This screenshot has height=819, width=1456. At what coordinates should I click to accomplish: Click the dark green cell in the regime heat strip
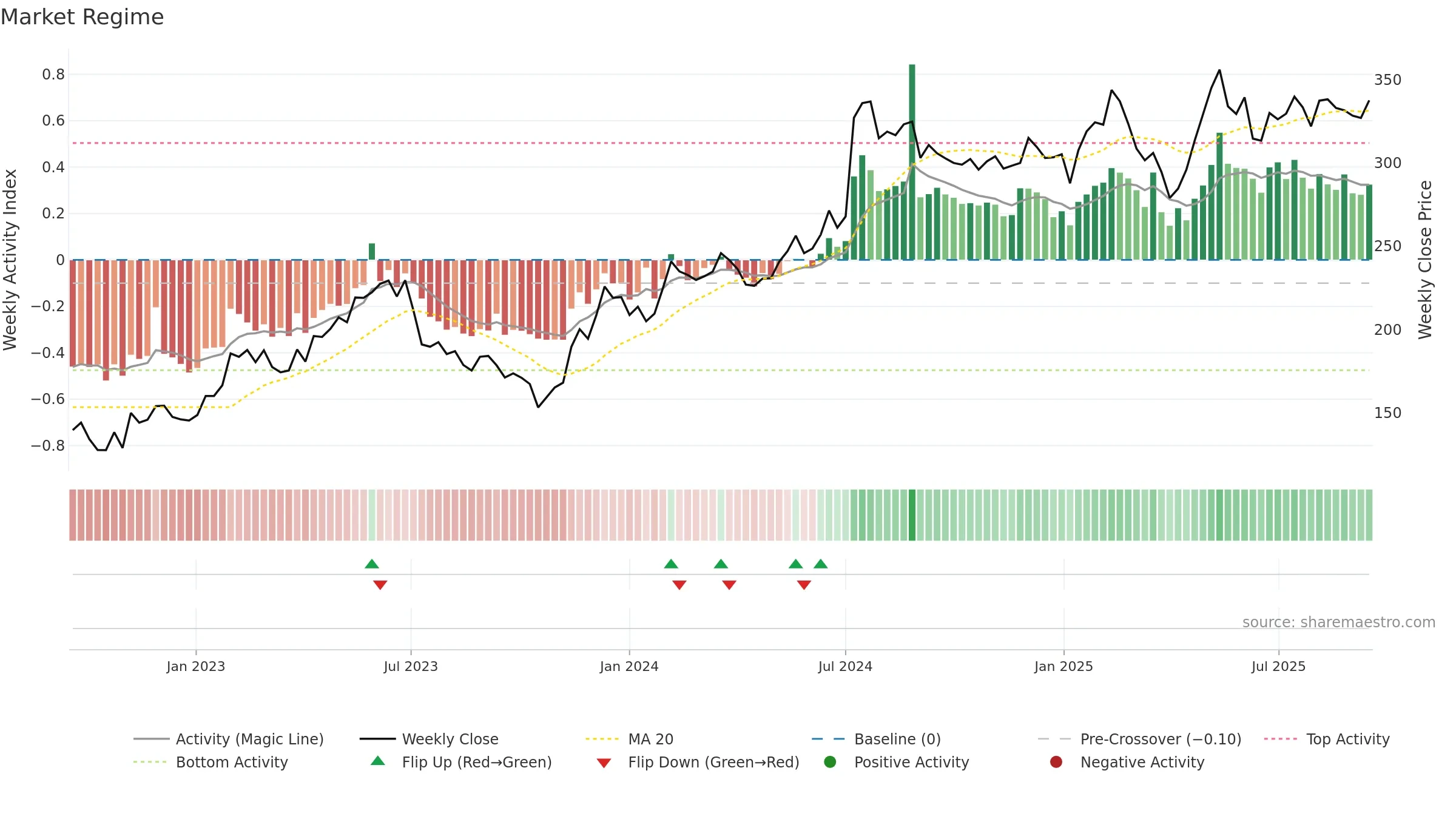tap(912, 515)
